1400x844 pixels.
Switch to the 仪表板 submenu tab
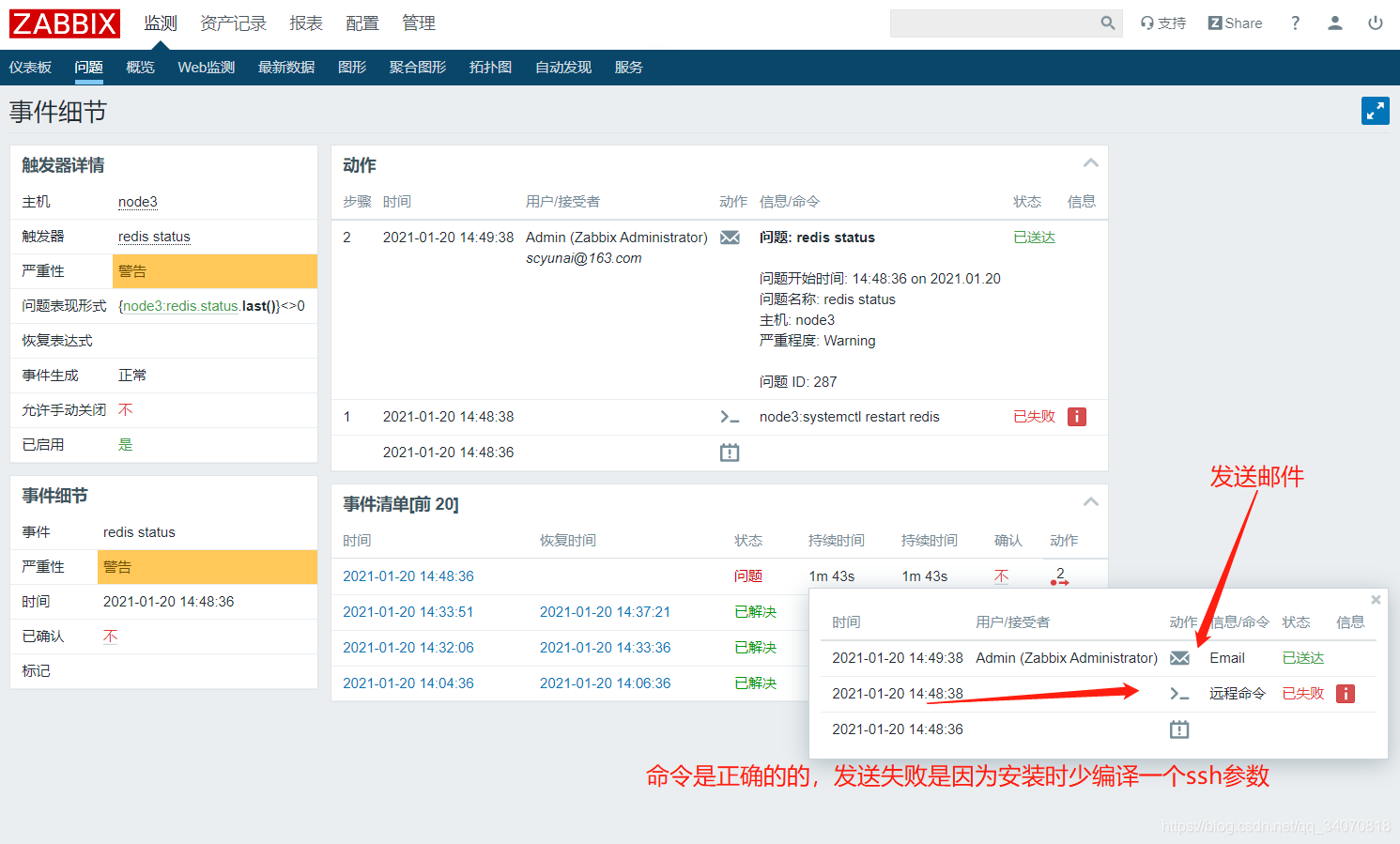[30, 68]
